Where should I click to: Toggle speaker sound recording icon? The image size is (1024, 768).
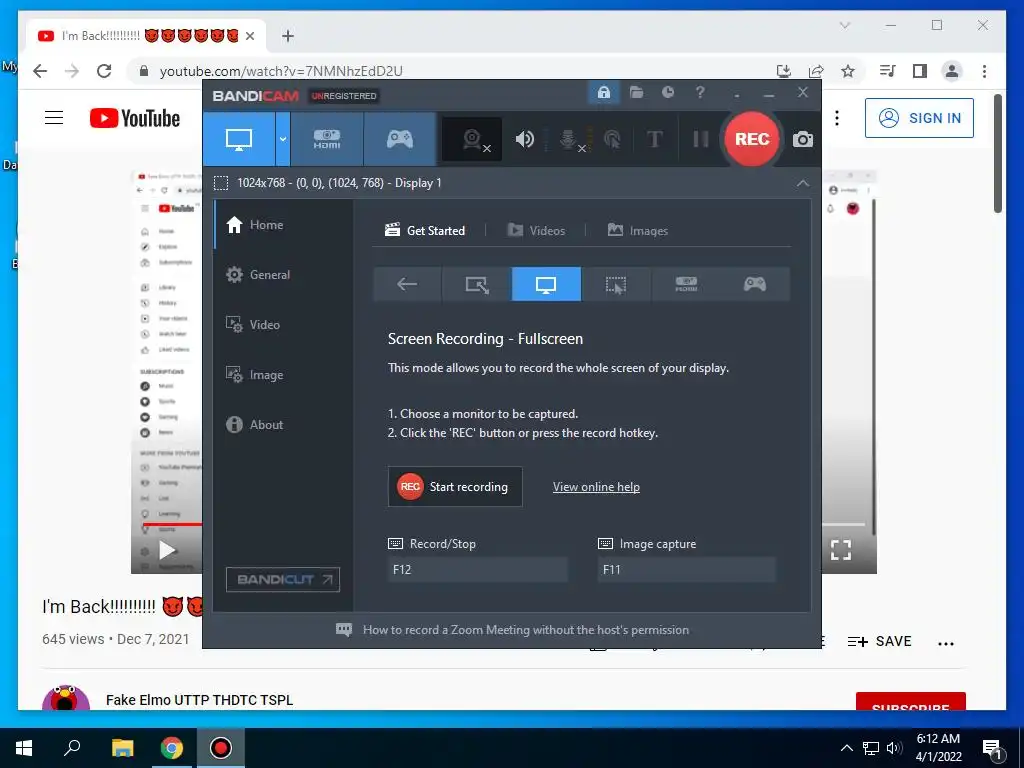point(524,139)
